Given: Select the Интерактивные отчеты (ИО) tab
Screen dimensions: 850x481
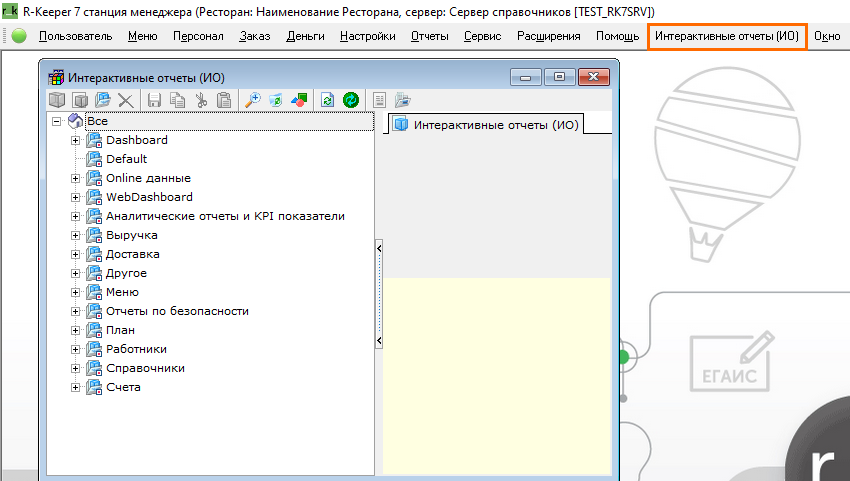Looking at the screenshot, I should (485, 125).
